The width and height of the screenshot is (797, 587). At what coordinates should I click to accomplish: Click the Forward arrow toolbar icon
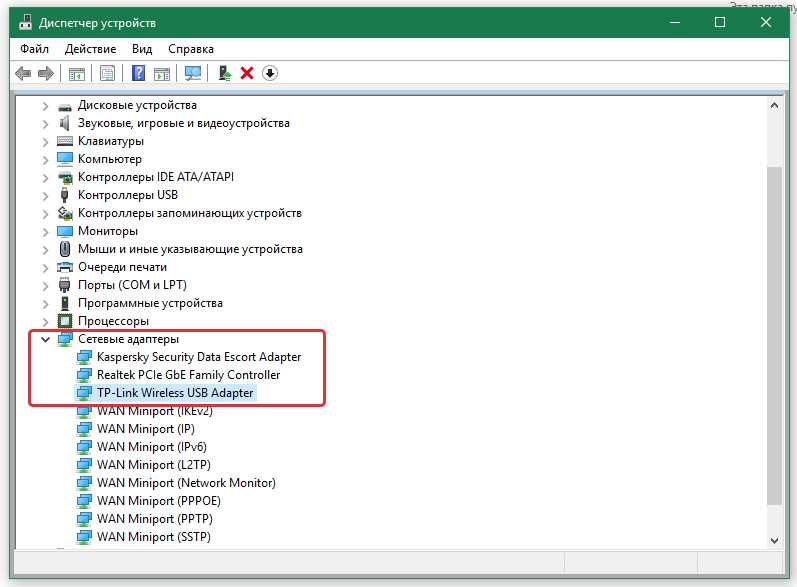(x=46, y=74)
